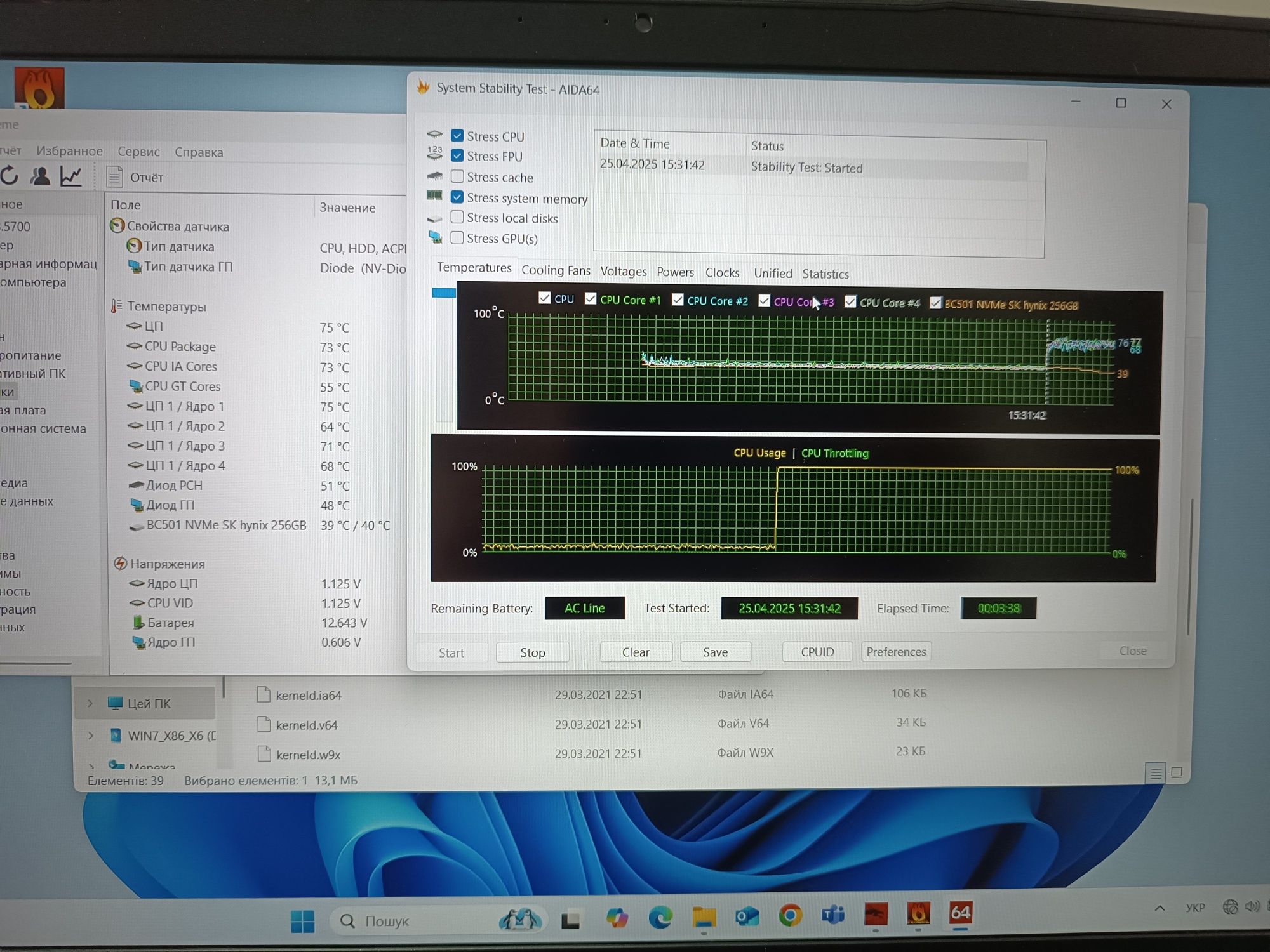The height and width of the screenshot is (952, 1270).
Task: Open the Powers tab
Action: point(675,272)
